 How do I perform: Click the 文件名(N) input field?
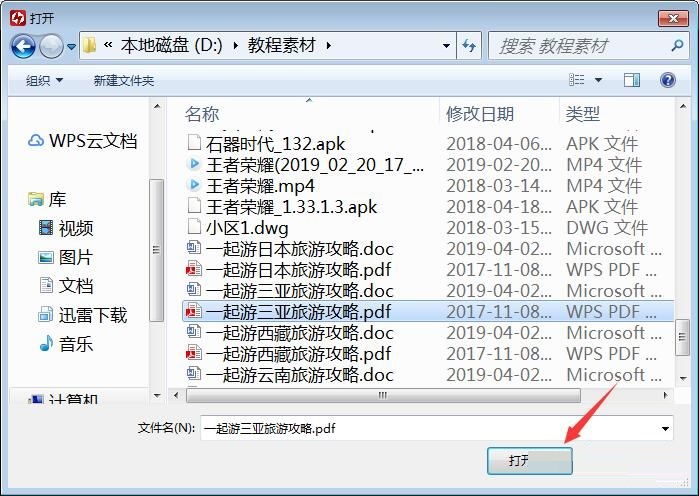437,428
